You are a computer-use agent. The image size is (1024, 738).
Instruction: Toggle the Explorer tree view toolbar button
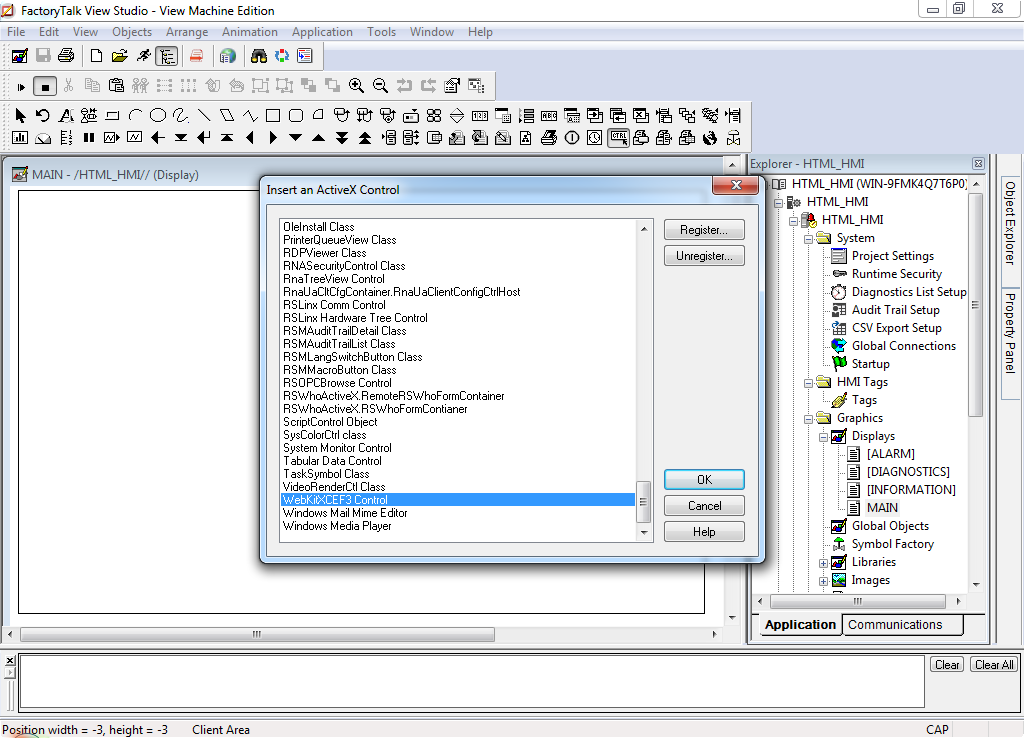[x=167, y=56]
